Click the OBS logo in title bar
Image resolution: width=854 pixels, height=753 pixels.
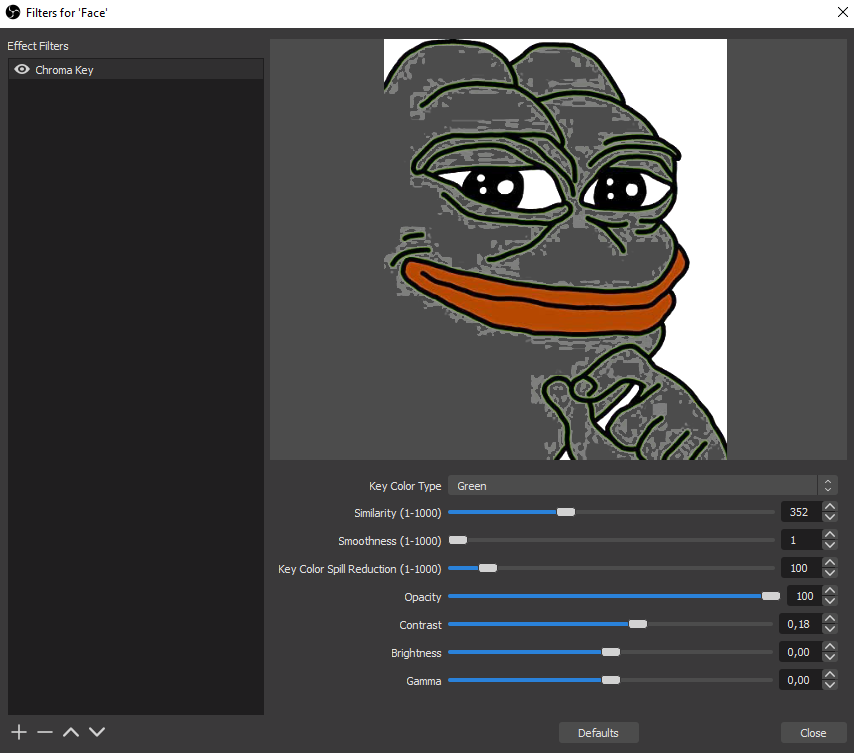click(13, 13)
